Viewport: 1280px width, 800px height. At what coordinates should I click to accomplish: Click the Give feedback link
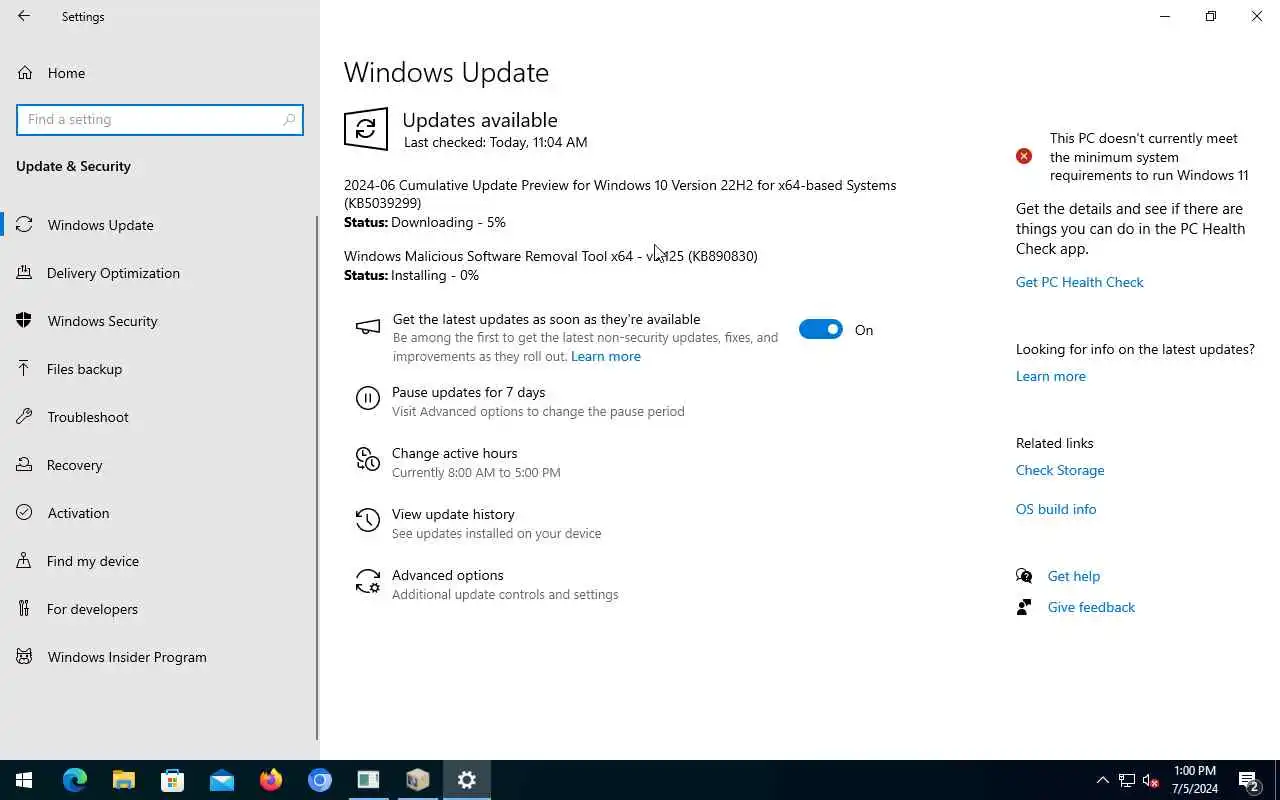tap(1091, 607)
